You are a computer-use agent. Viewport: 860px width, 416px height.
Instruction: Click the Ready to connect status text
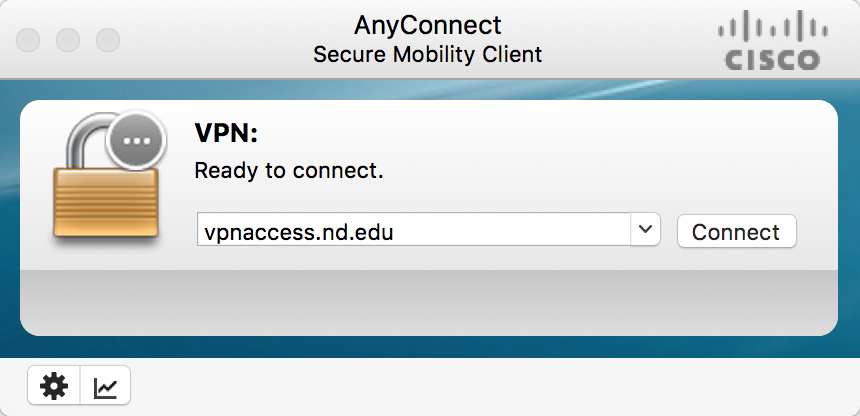[x=289, y=171]
